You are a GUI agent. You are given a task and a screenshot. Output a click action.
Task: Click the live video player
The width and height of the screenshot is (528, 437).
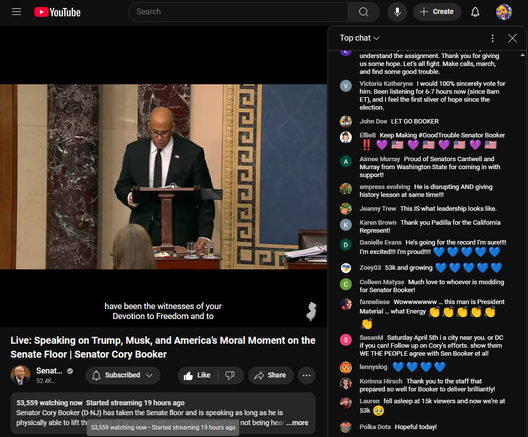click(163, 176)
